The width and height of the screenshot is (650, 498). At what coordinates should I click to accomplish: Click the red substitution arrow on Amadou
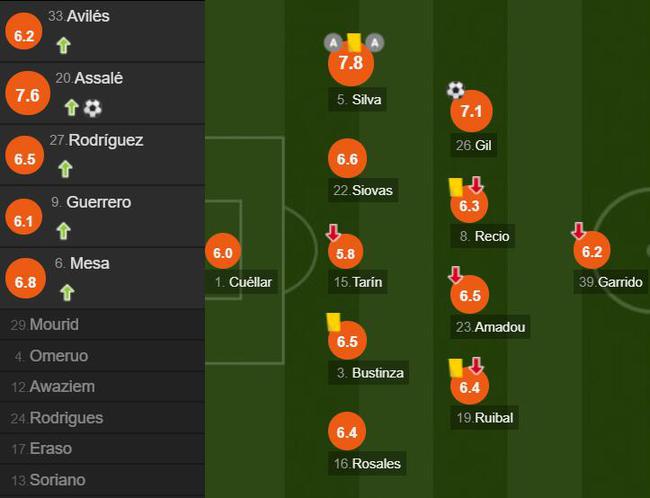click(455, 275)
